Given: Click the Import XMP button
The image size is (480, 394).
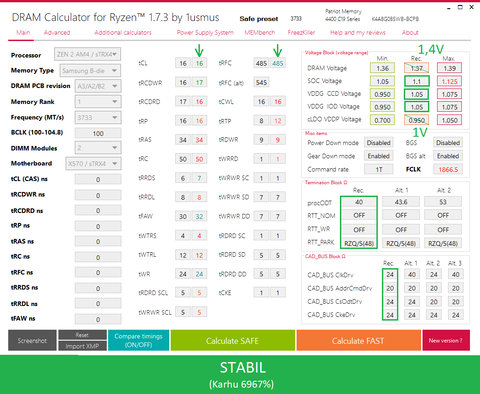Looking at the screenshot, I should pos(82,346).
